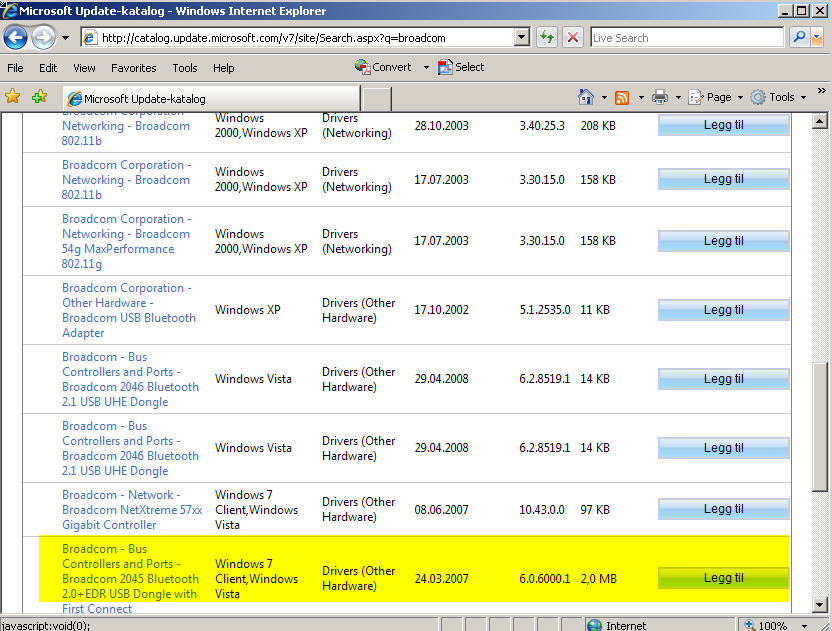The height and width of the screenshot is (631, 832).
Task: Click the date 17.10.2002 cell
Action: coord(441,310)
